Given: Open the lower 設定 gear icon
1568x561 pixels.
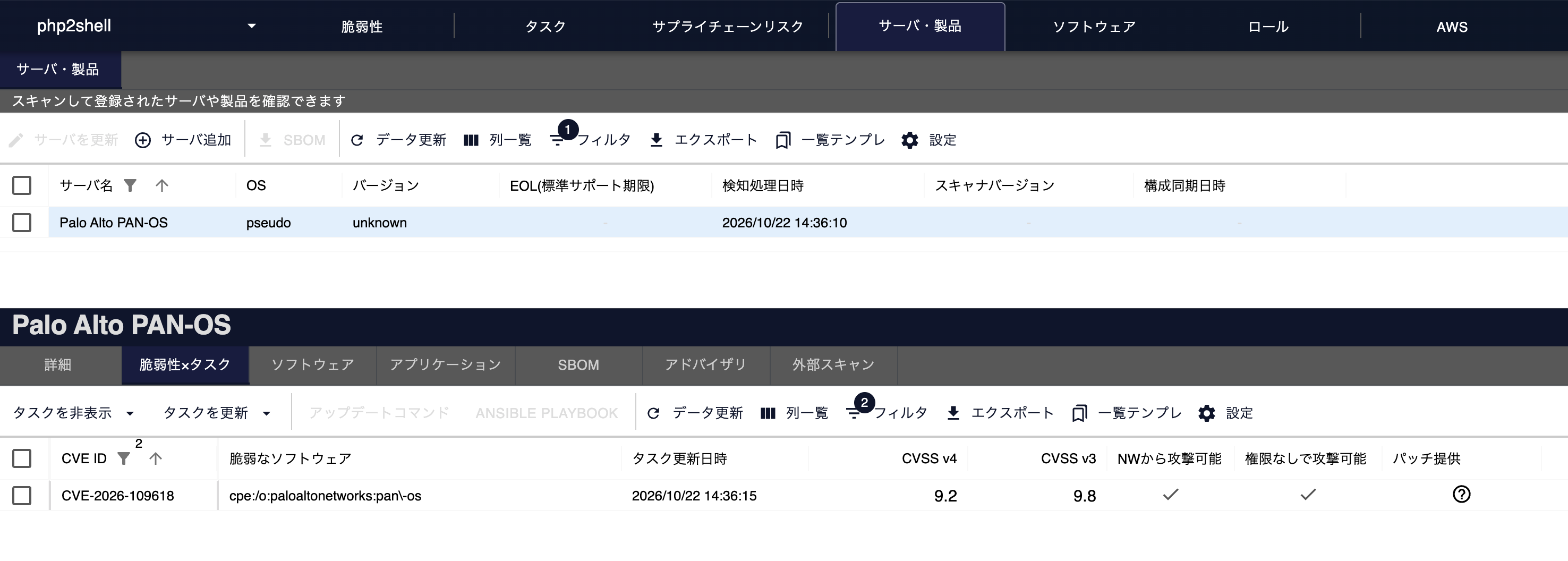Looking at the screenshot, I should coord(1206,413).
